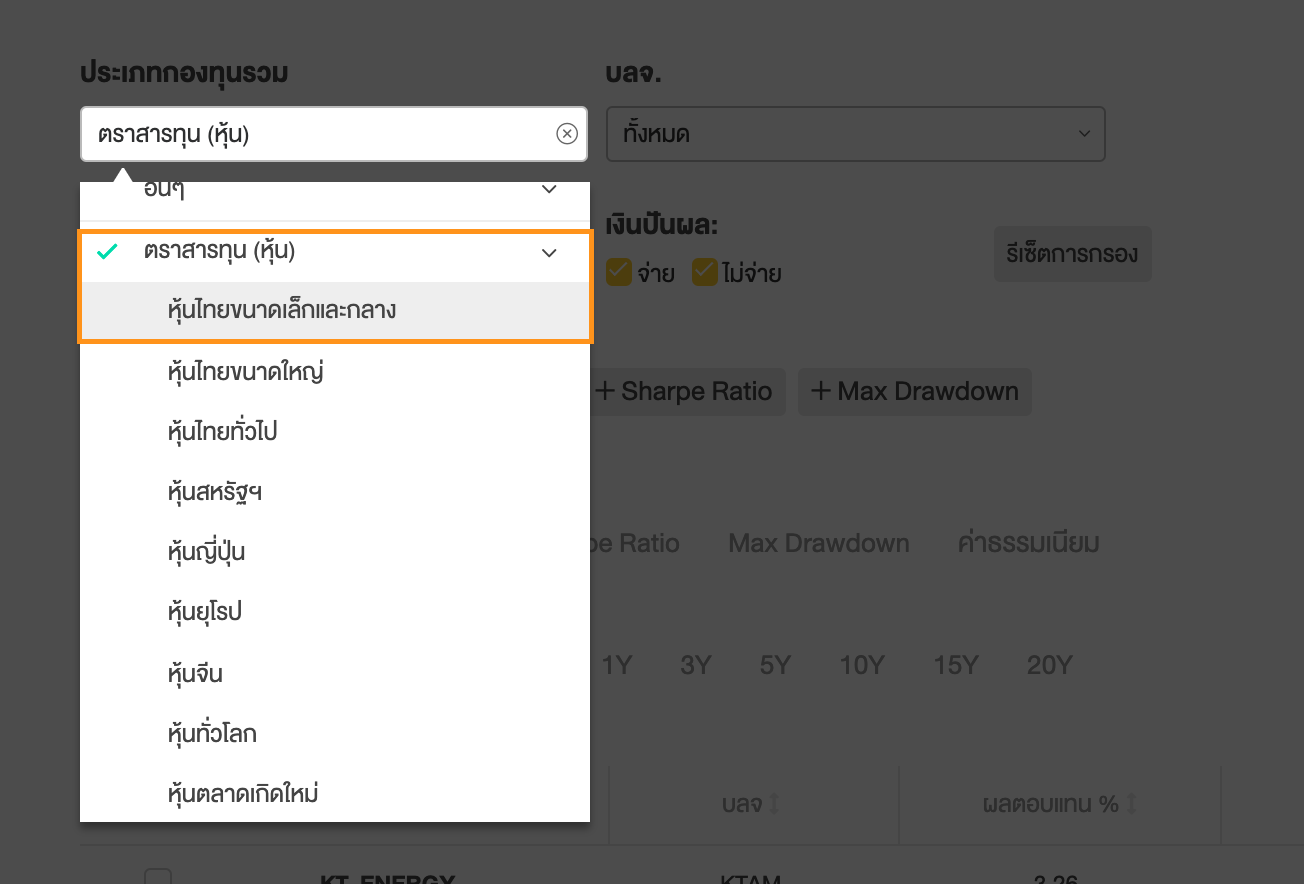Click sort arrows next to บลจ column
Screen dimensions: 1304x884
point(774,804)
